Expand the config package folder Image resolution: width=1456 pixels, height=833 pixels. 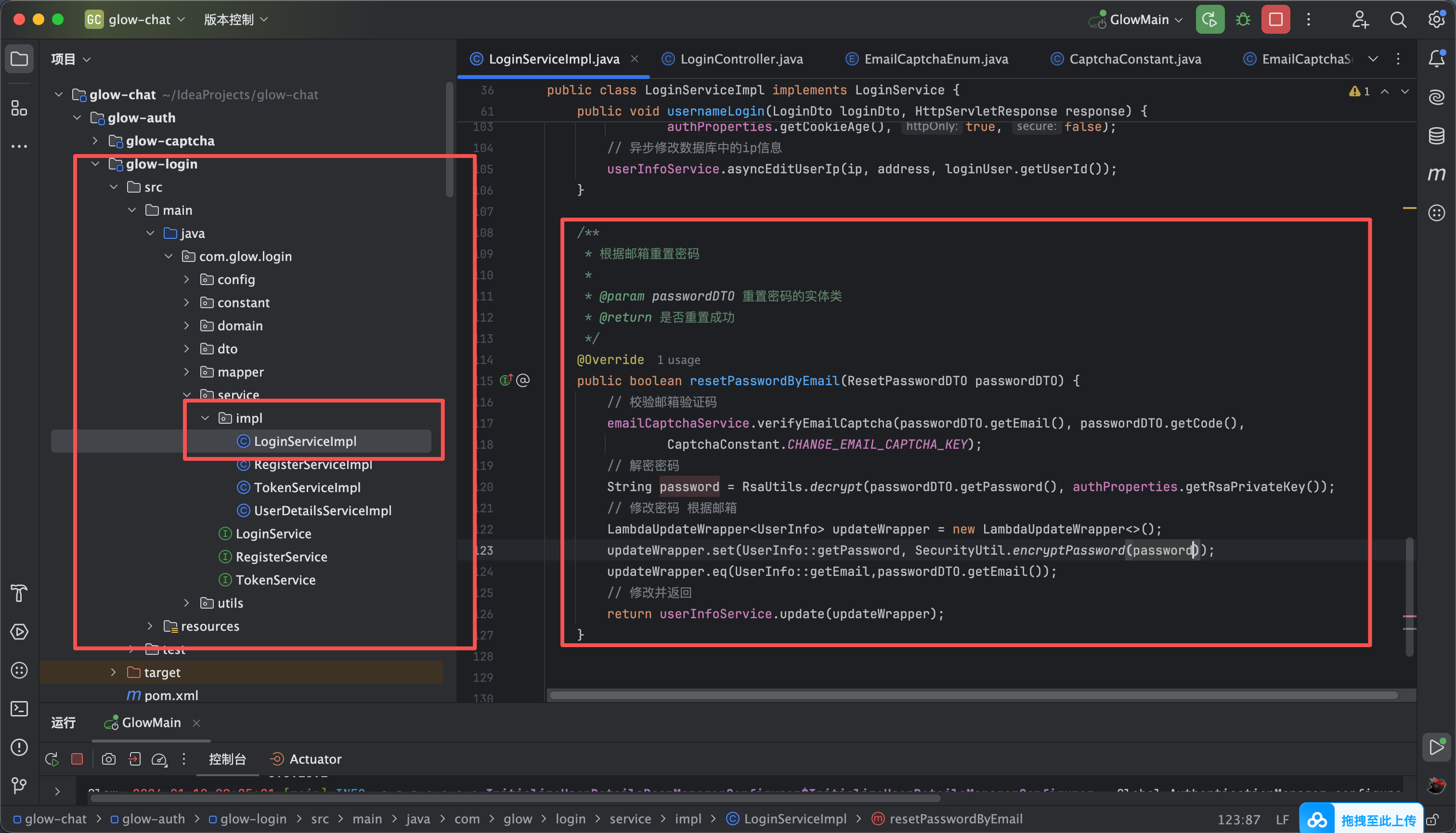186,280
